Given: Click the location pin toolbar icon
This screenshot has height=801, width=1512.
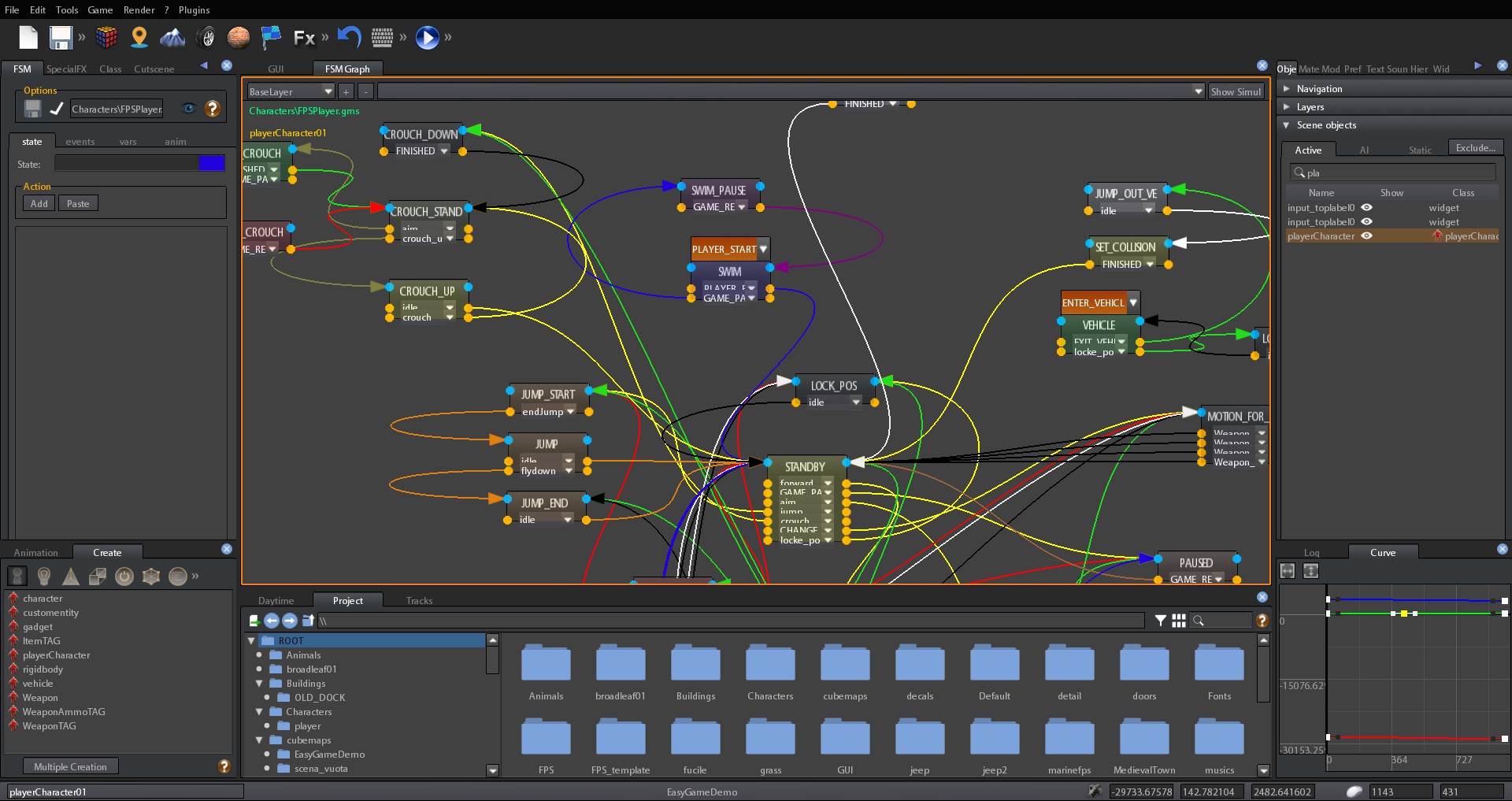Looking at the screenshot, I should pyautogui.click(x=139, y=37).
